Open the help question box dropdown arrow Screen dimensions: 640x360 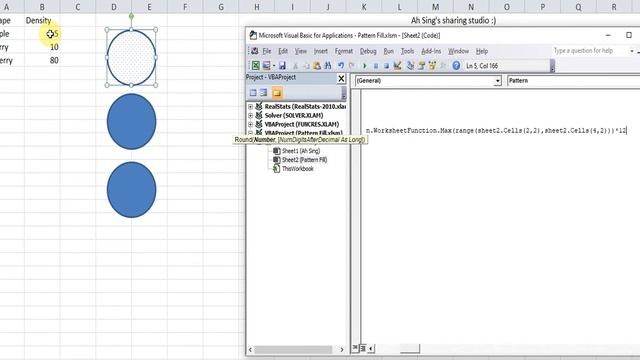point(632,51)
